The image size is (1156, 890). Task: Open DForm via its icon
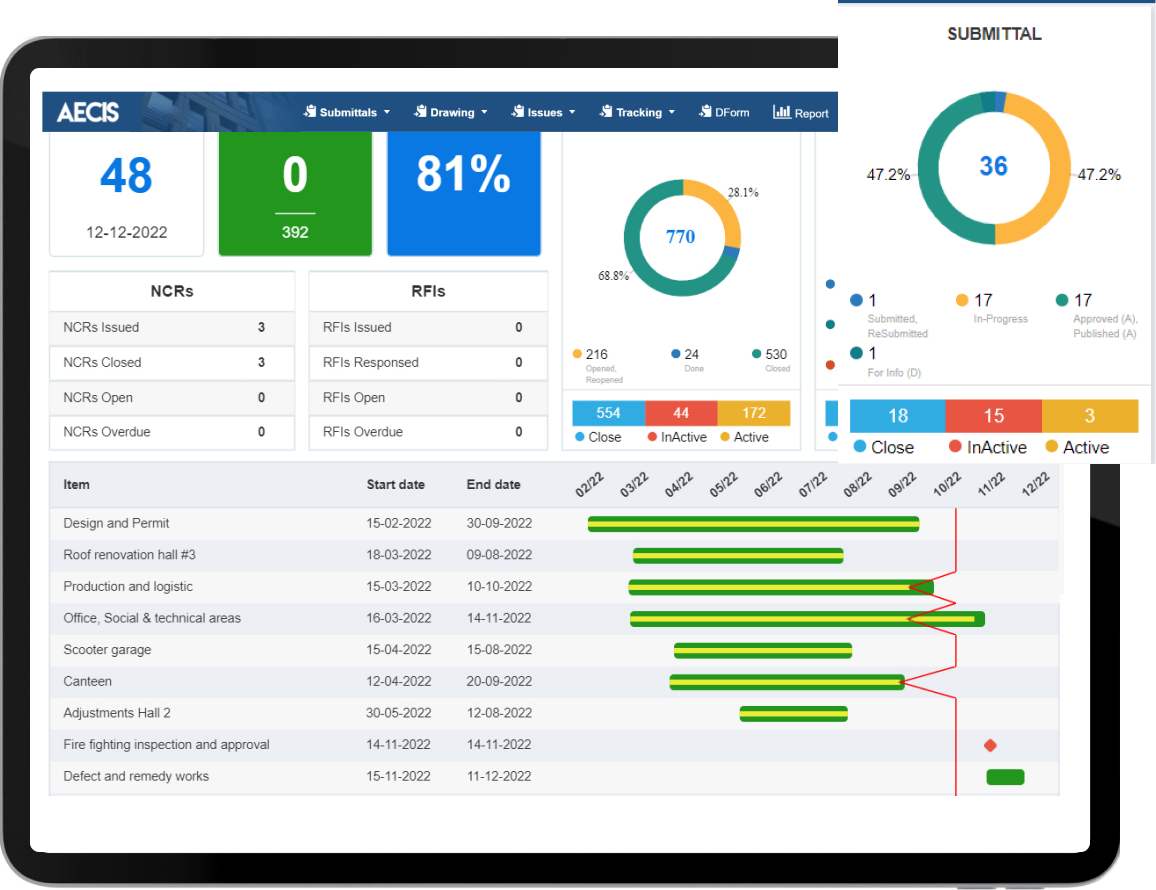[x=706, y=111]
